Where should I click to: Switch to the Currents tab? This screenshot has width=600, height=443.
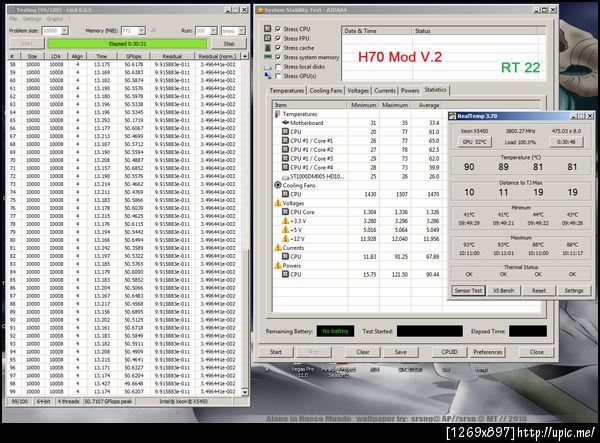pos(385,91)
